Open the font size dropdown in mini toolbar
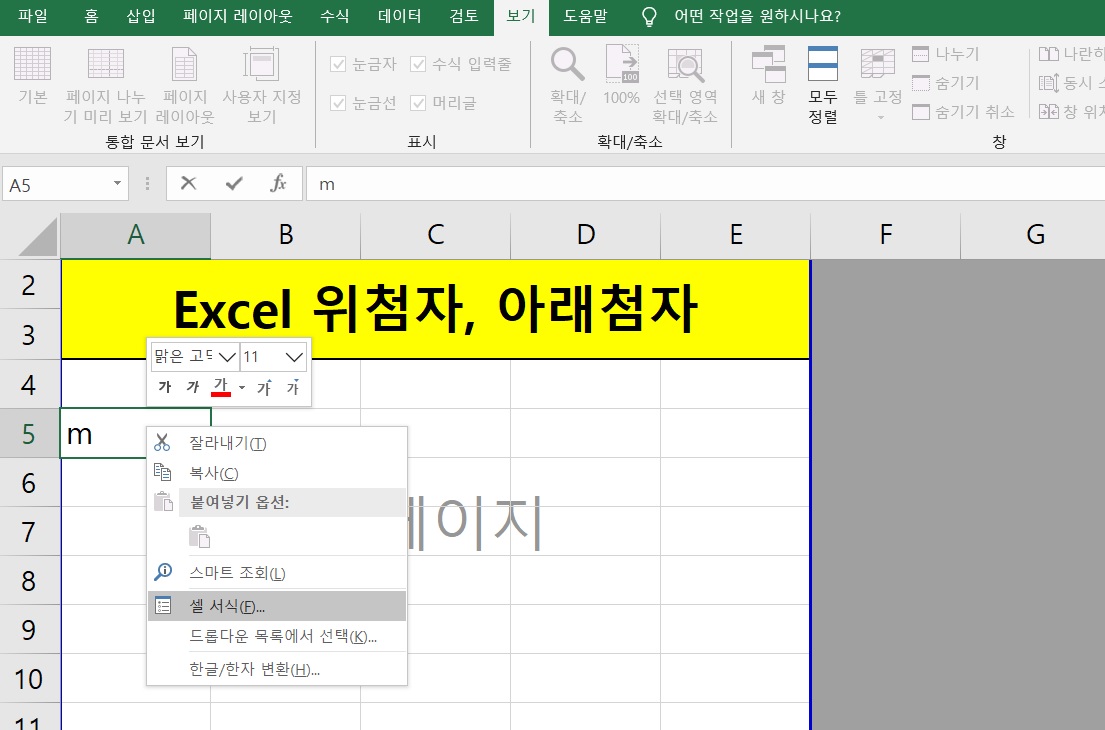 pyautogui.click(x=295, y=357)
